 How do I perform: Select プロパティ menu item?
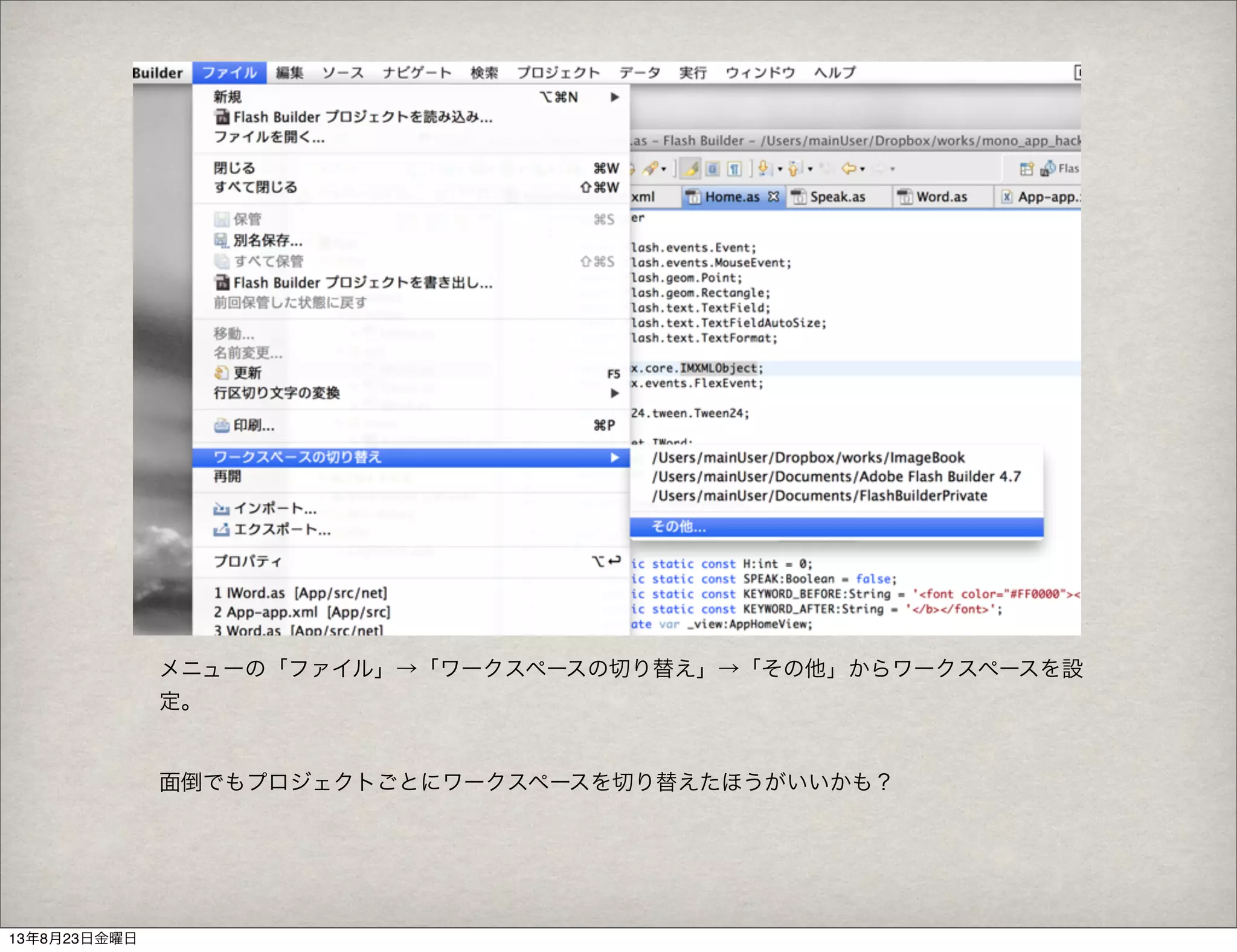click(411, 561)
